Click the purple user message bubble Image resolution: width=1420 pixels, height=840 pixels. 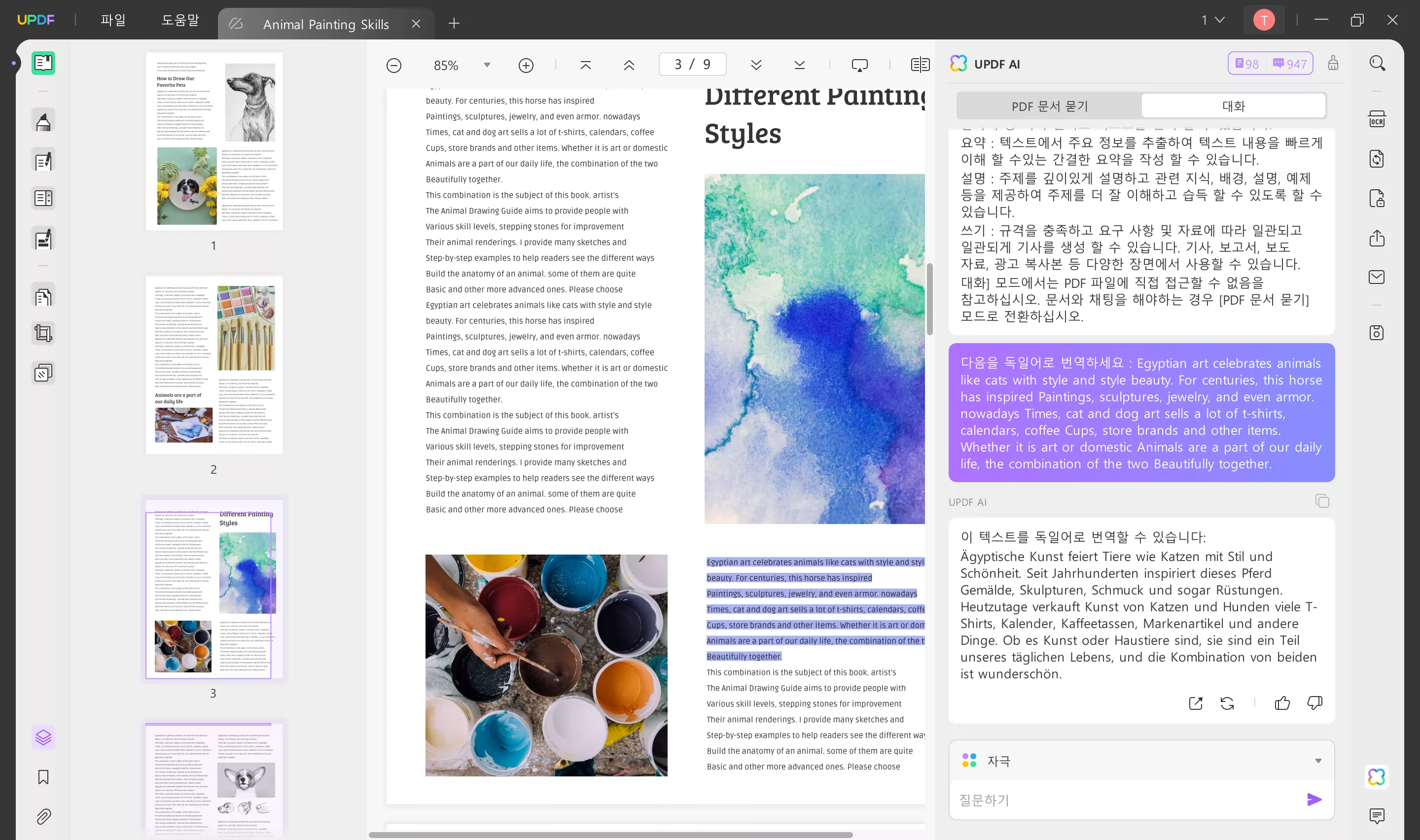click(1141, 413)
